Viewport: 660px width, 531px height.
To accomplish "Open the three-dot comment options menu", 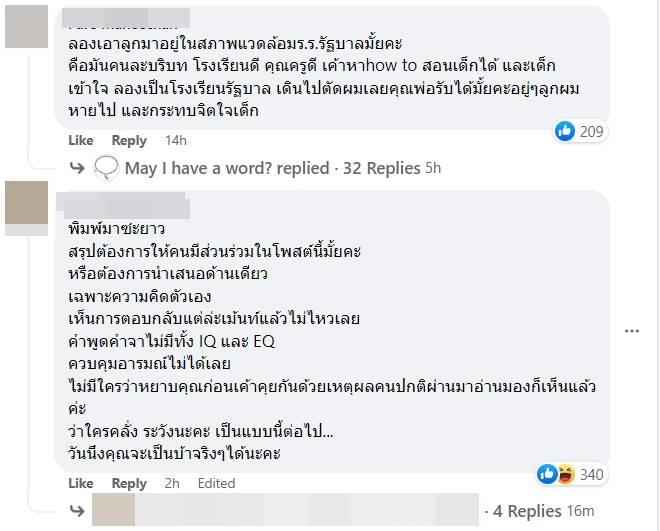I will coord(631,331).
